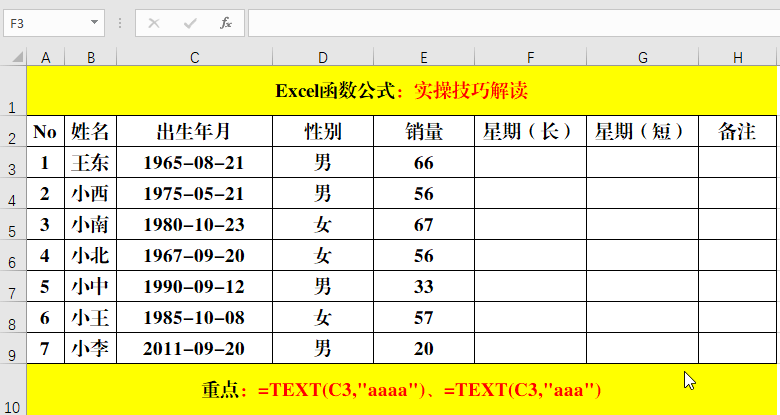The height and width of the screenshot is (415, 780).
Task: Click date cell '1975-05-21'
Action: click(195, 193)
